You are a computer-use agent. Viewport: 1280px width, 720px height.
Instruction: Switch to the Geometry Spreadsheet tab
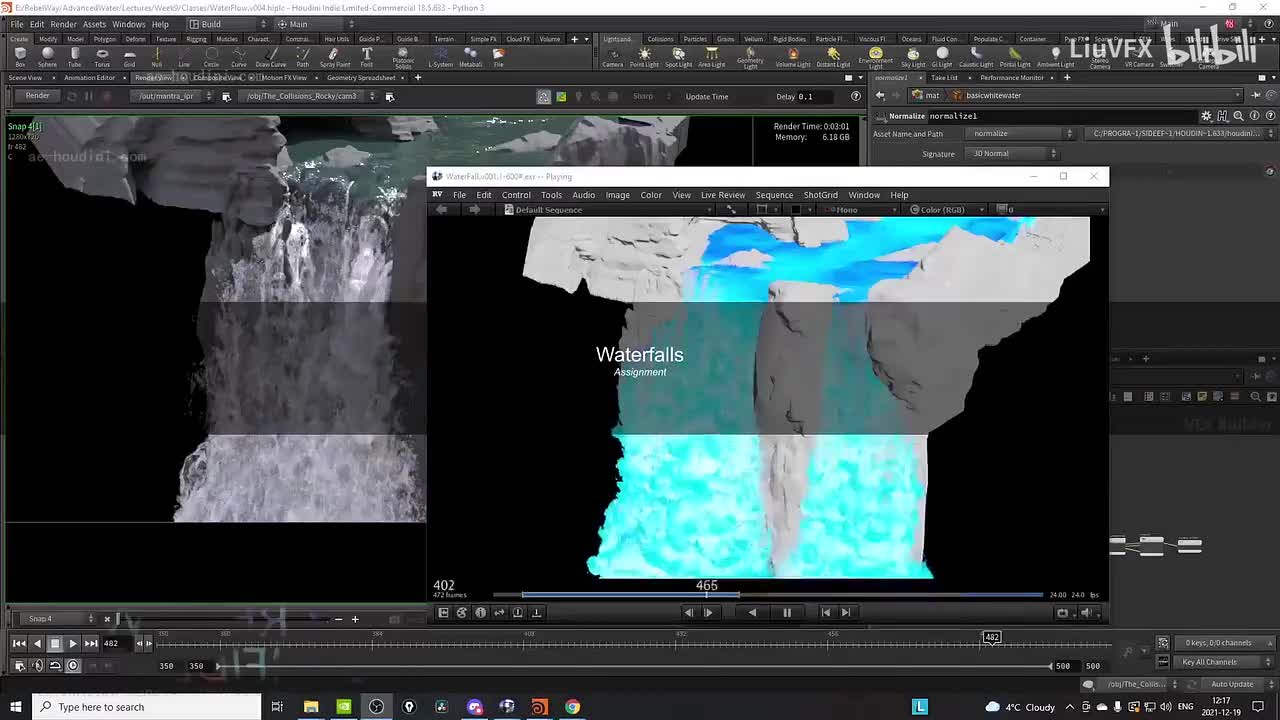coord(361,77)
